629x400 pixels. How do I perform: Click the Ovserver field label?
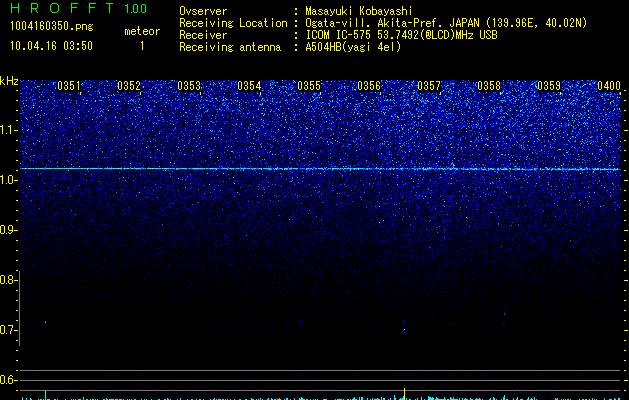pyautogui.click(x=203, y=11)
